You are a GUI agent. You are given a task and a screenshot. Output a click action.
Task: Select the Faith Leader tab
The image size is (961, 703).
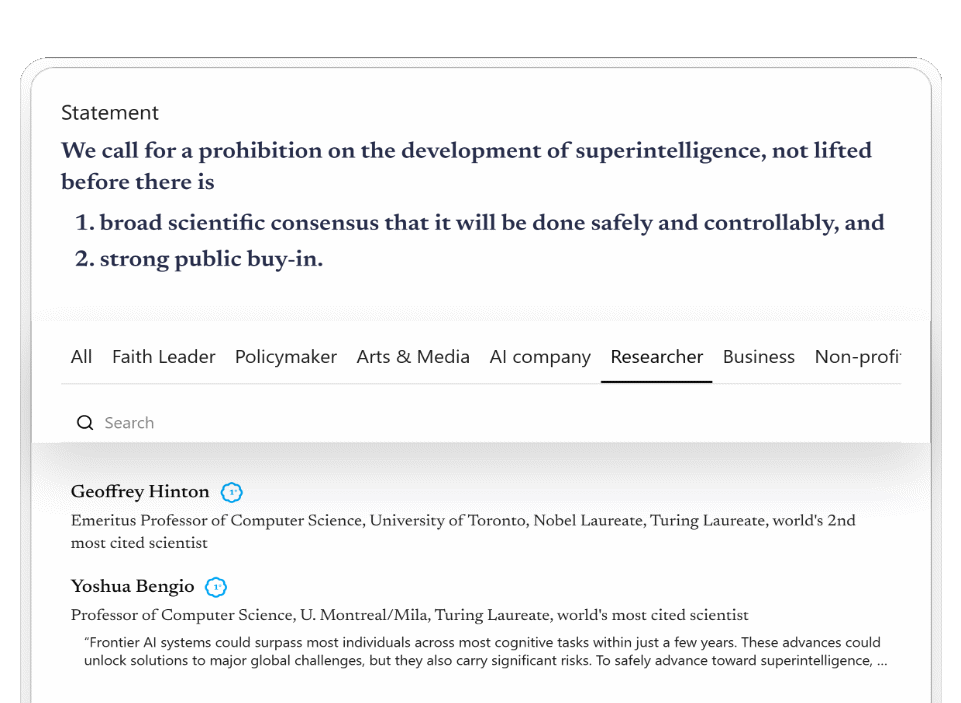163,357
